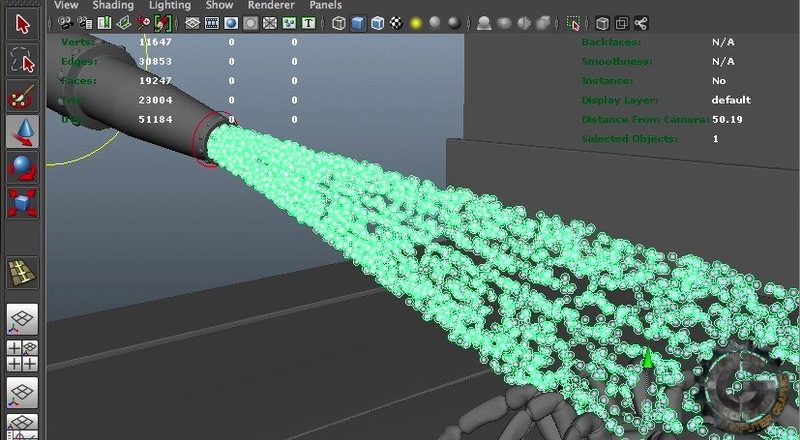This screenshot has width=800, height=440.
Task: Select the arrow Select tool
Action: [x=22, y=24]
